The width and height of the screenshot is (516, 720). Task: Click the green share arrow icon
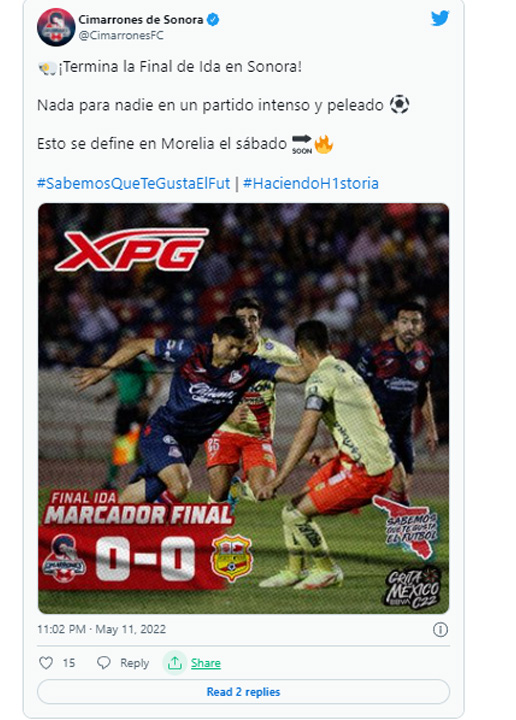pyautogui.click(x=175, y=663)
